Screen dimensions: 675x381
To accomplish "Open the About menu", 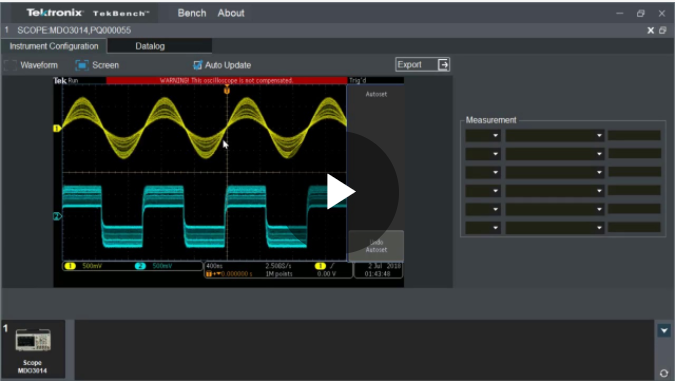I will (231, 13).
